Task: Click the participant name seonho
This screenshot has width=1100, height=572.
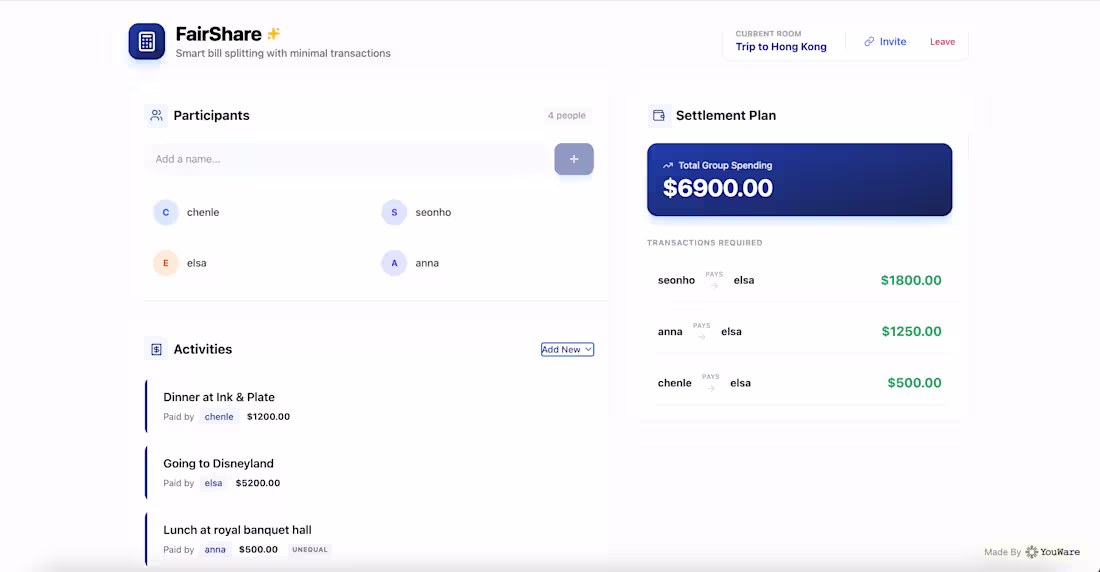Action: point(433,212)
